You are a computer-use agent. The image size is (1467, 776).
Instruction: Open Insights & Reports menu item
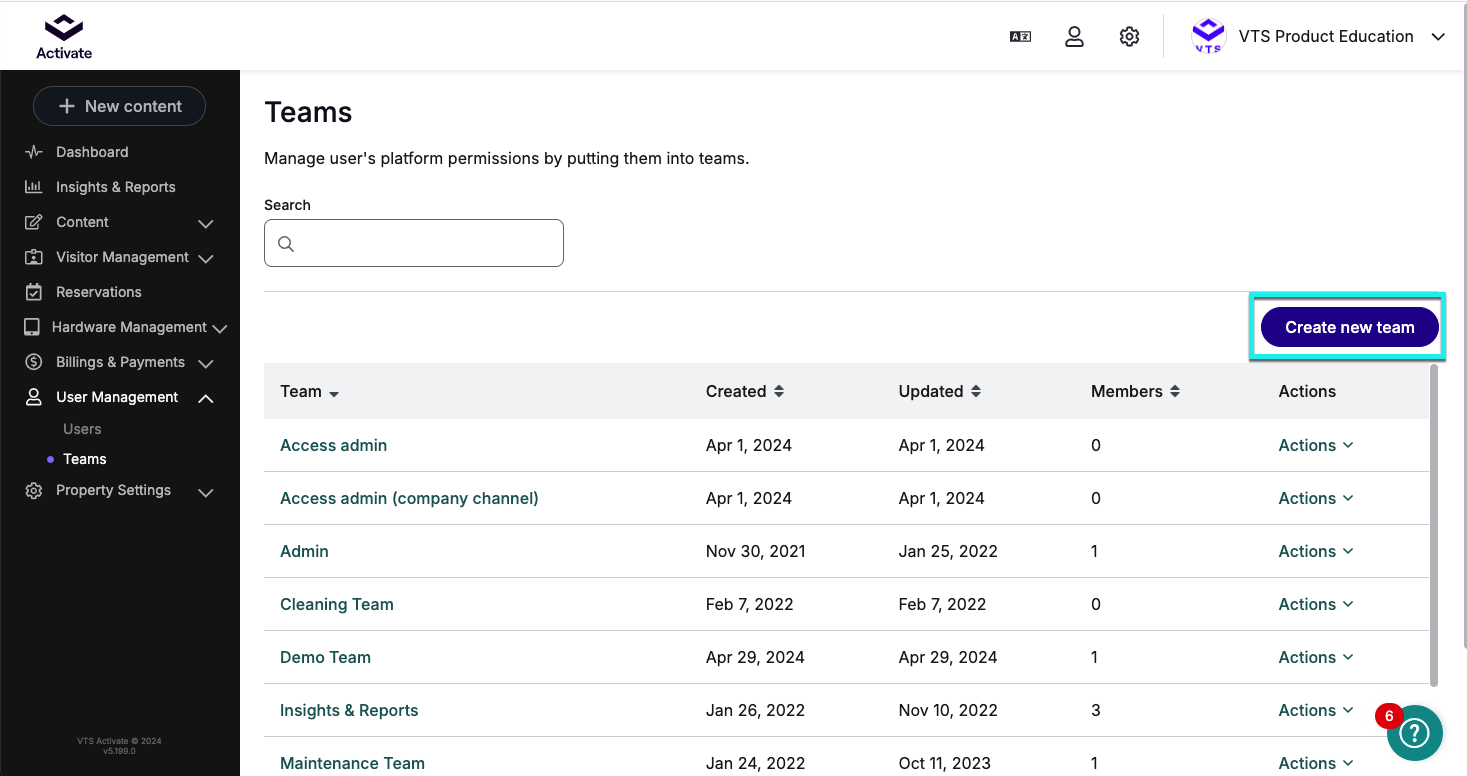coord(116,187)
